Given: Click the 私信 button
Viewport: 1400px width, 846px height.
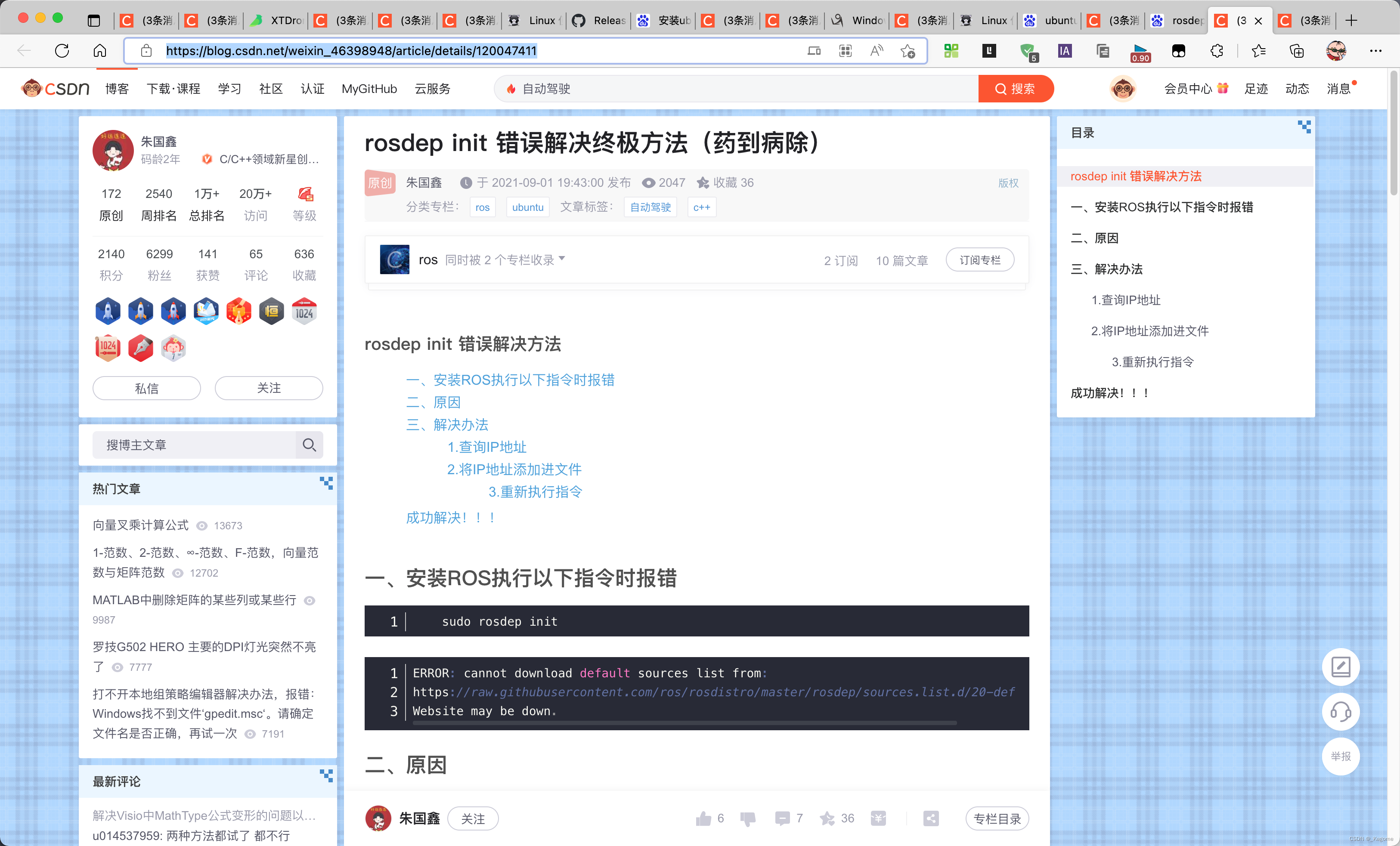Looking at the screenshot, I should [147, 388].
